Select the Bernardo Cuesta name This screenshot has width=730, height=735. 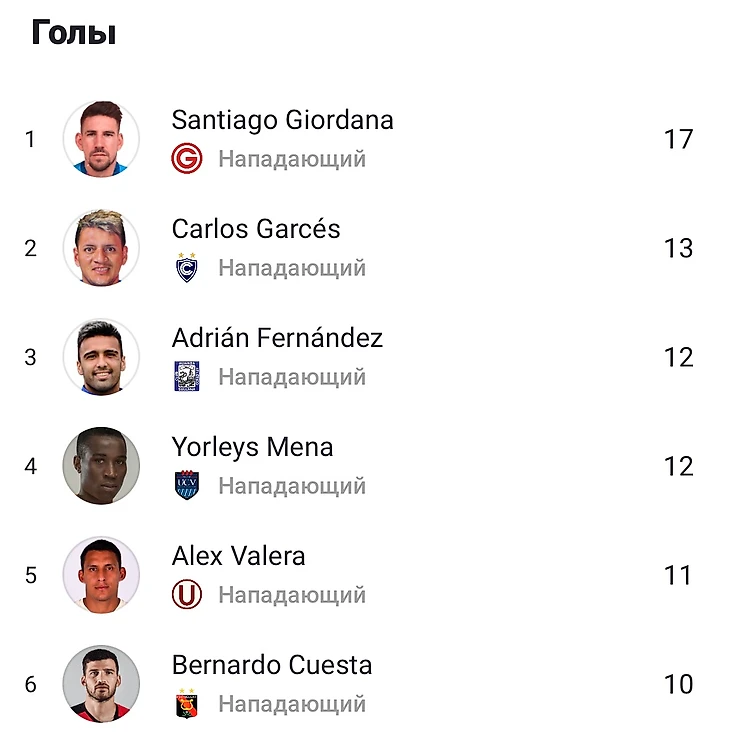click(x=272, y=665)
